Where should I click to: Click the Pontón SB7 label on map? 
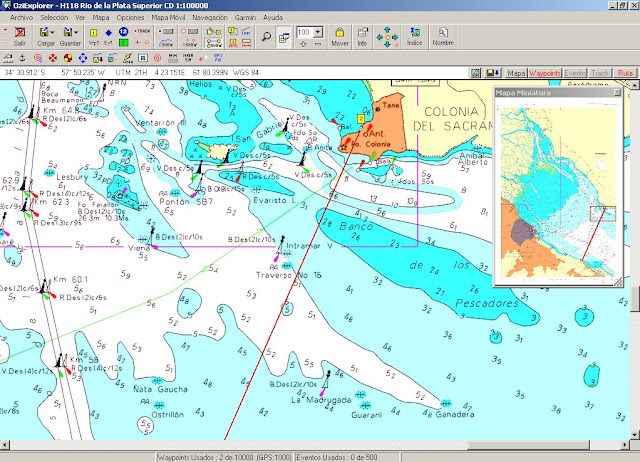pyautogui.click(x=186, y=202)
